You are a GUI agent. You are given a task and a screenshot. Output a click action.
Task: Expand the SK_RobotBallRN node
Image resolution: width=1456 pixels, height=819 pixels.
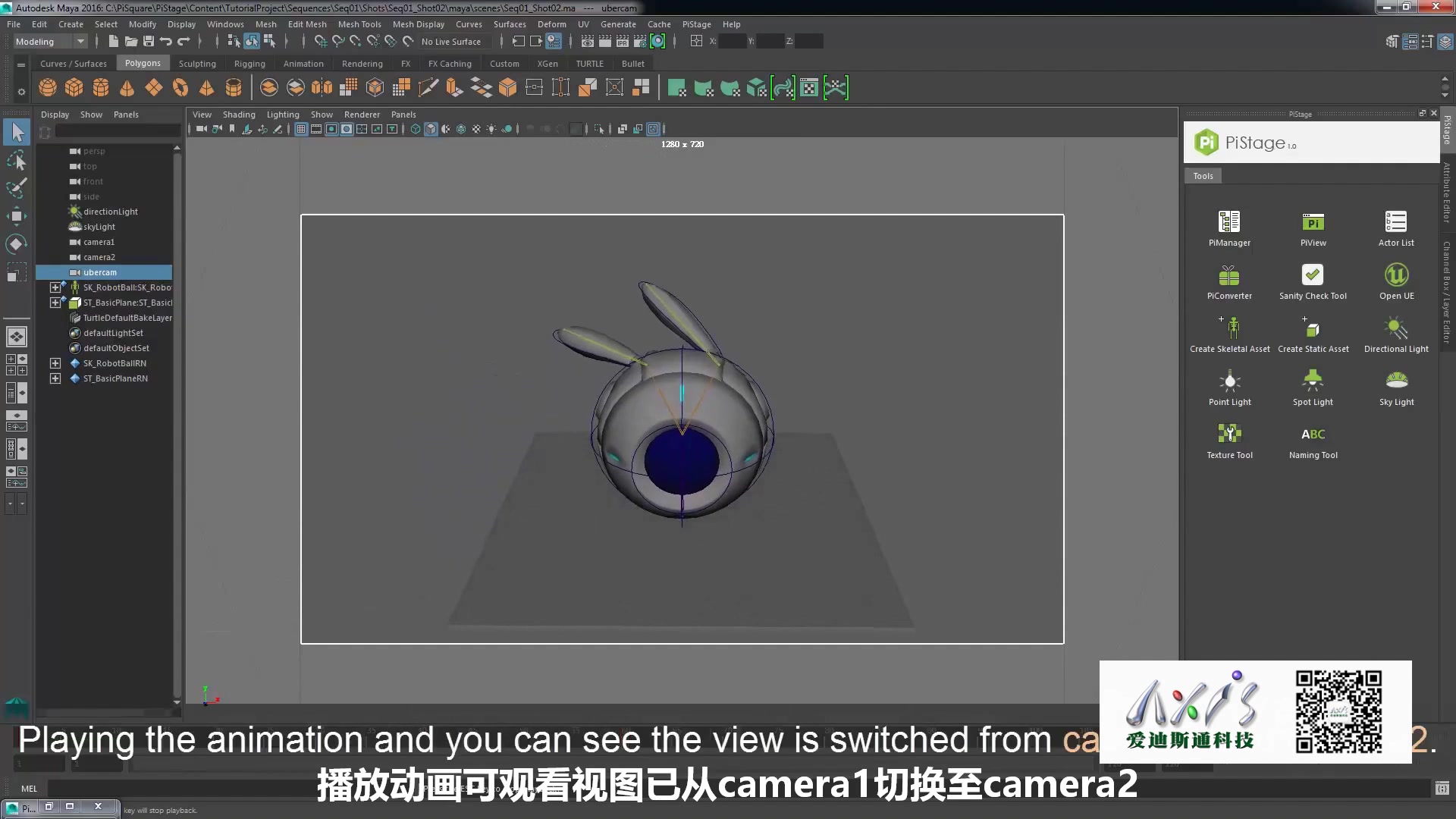pos(55,363)
